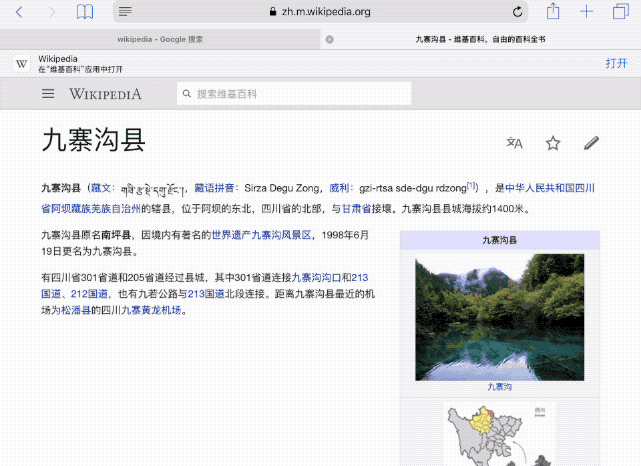The height and width of the screenshot is (466, 641).
Task: Click the zh.m.wikipedia.org address bar
Action: click(320, 12)
